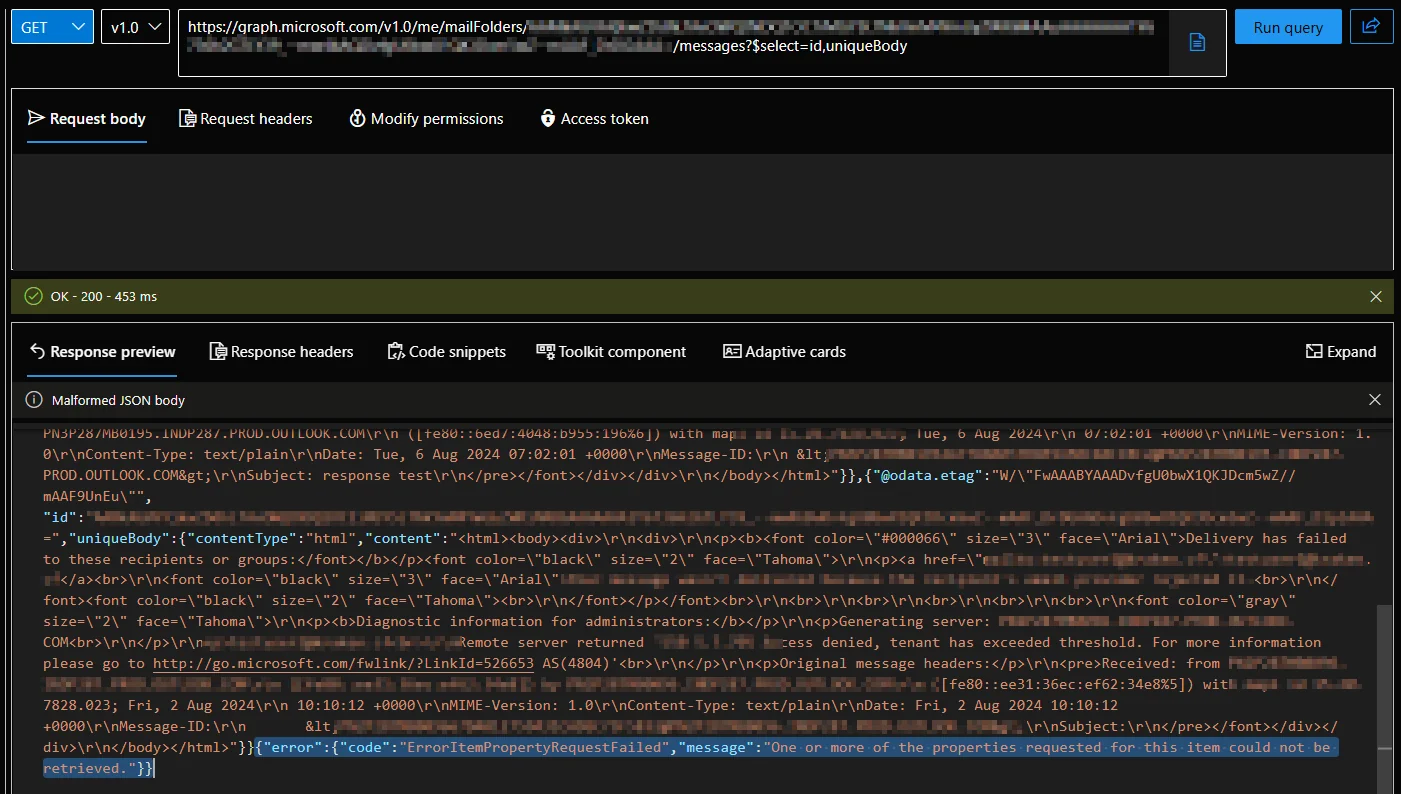1401x794 pixels.
Task: Switch to the Response headers tab
Action: pos(281,352)
